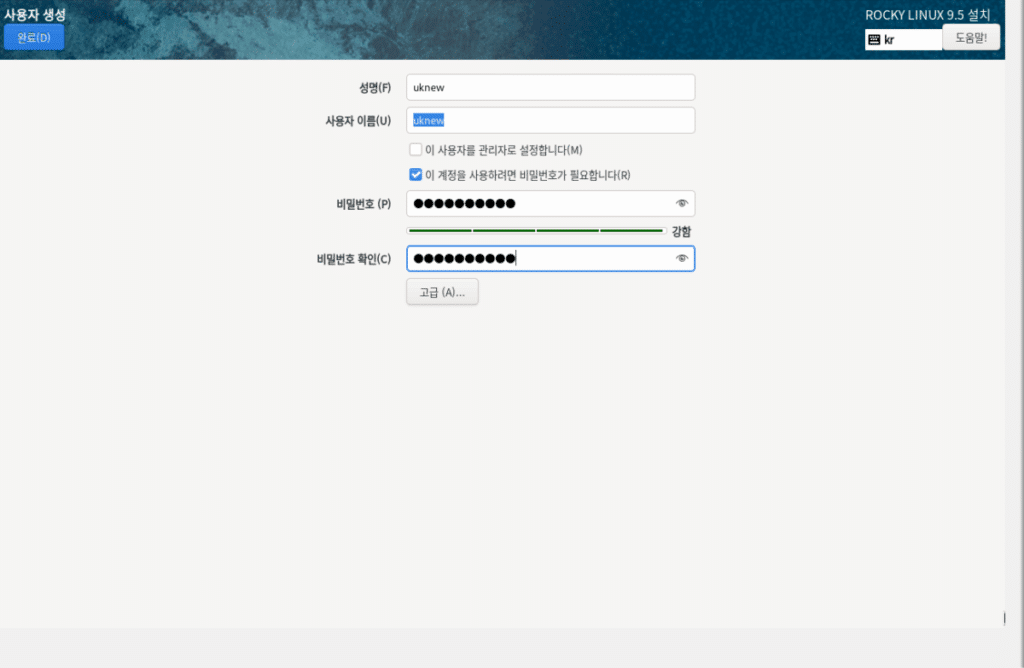The image size is (1024, 668).
Task: Open the 도움말! help button
Action: 970,38
